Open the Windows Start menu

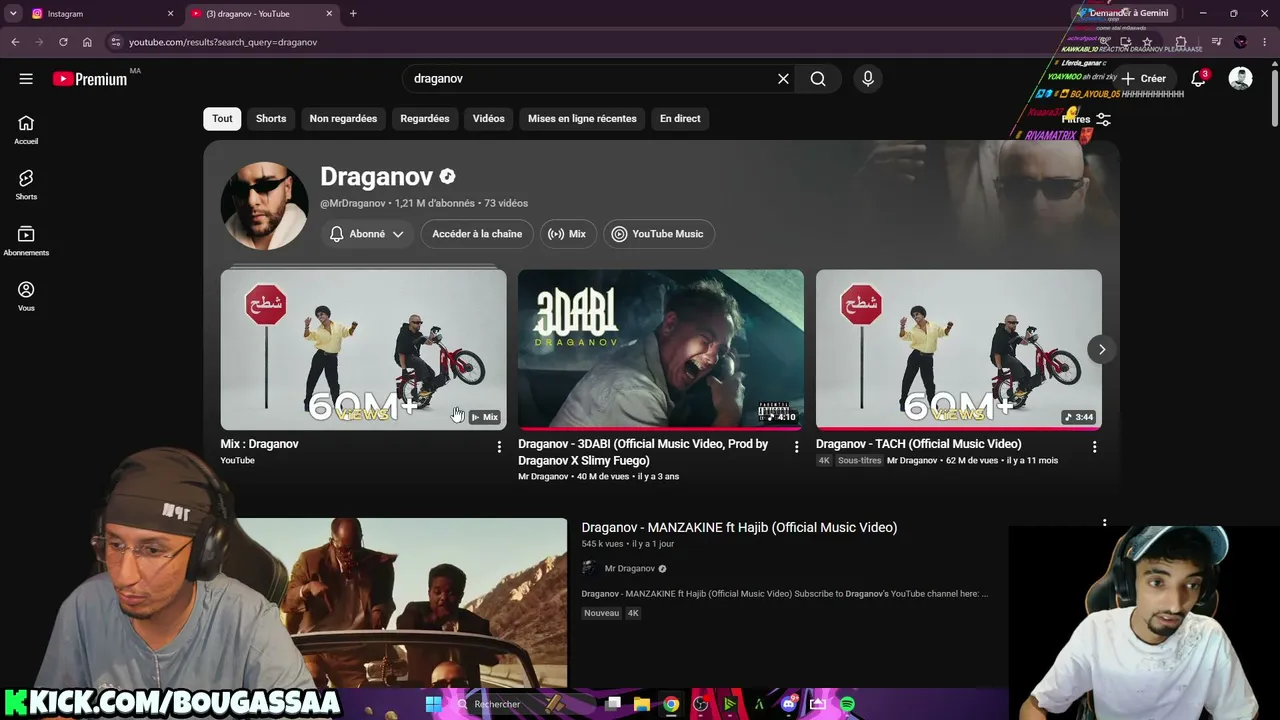tap(433, 704)
